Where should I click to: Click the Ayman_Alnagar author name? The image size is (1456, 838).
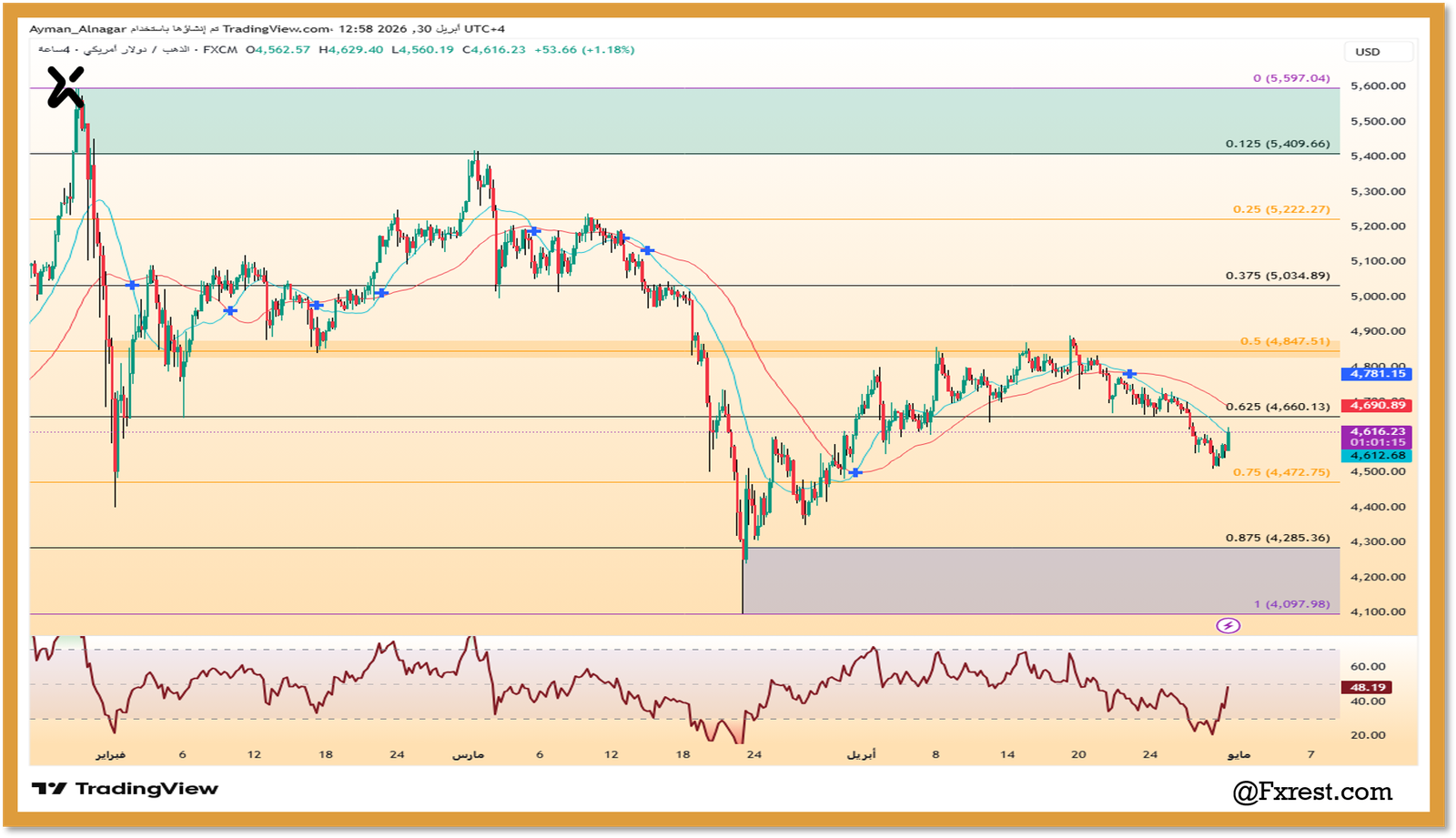coord(78,29)
